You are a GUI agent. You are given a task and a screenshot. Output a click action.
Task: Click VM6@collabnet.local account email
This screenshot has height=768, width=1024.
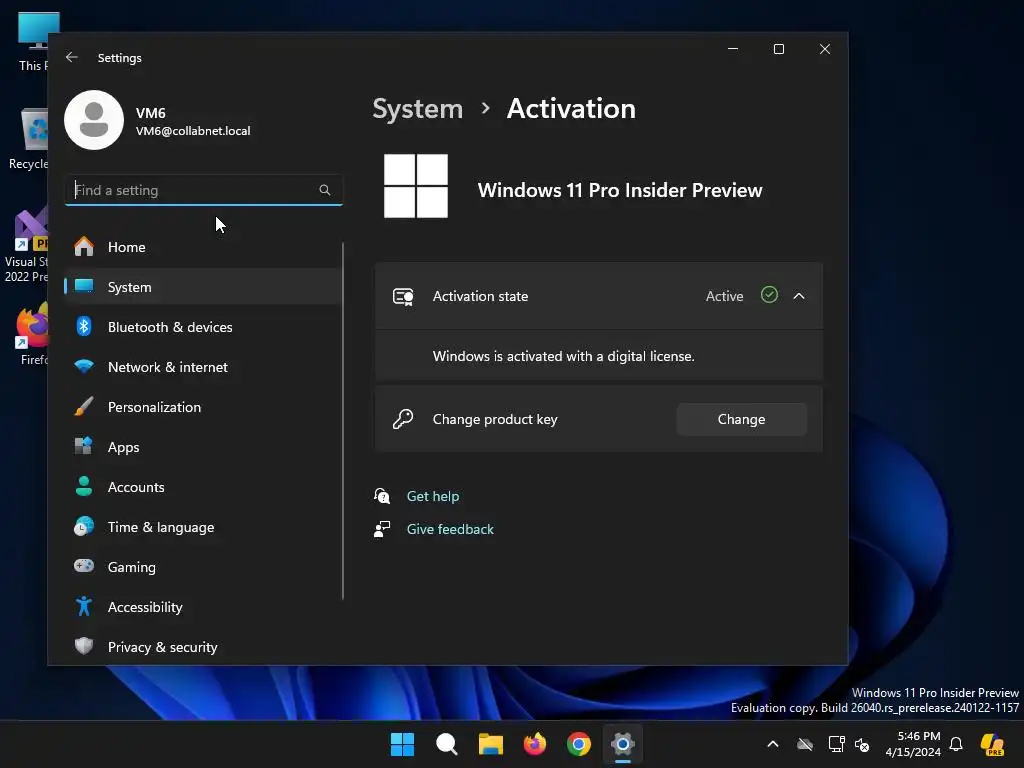coord(193,131)
